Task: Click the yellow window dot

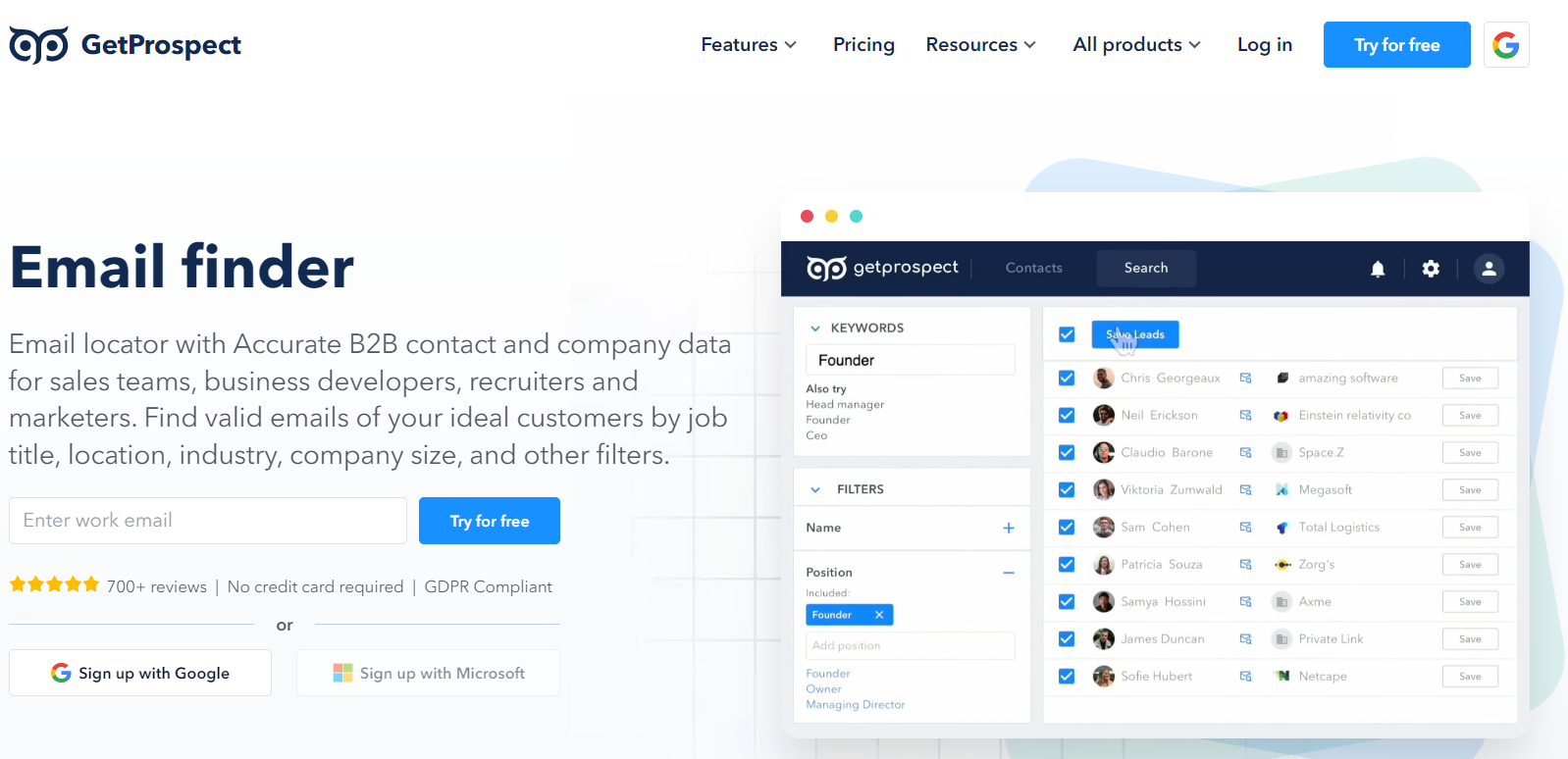Action: point(831,216)
